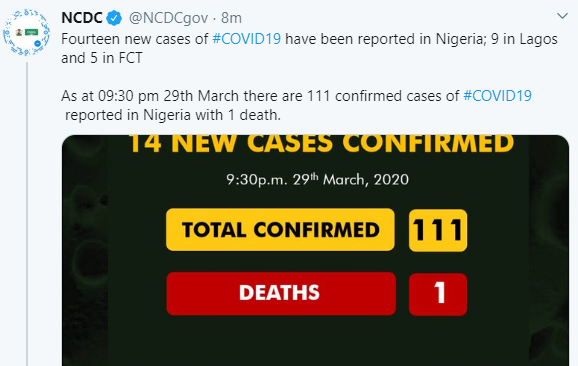This screenshot has height=366, width=578.
Task: Click the '9:30p.m. 29th March, 2020' date line
Action: pos(317,180)
